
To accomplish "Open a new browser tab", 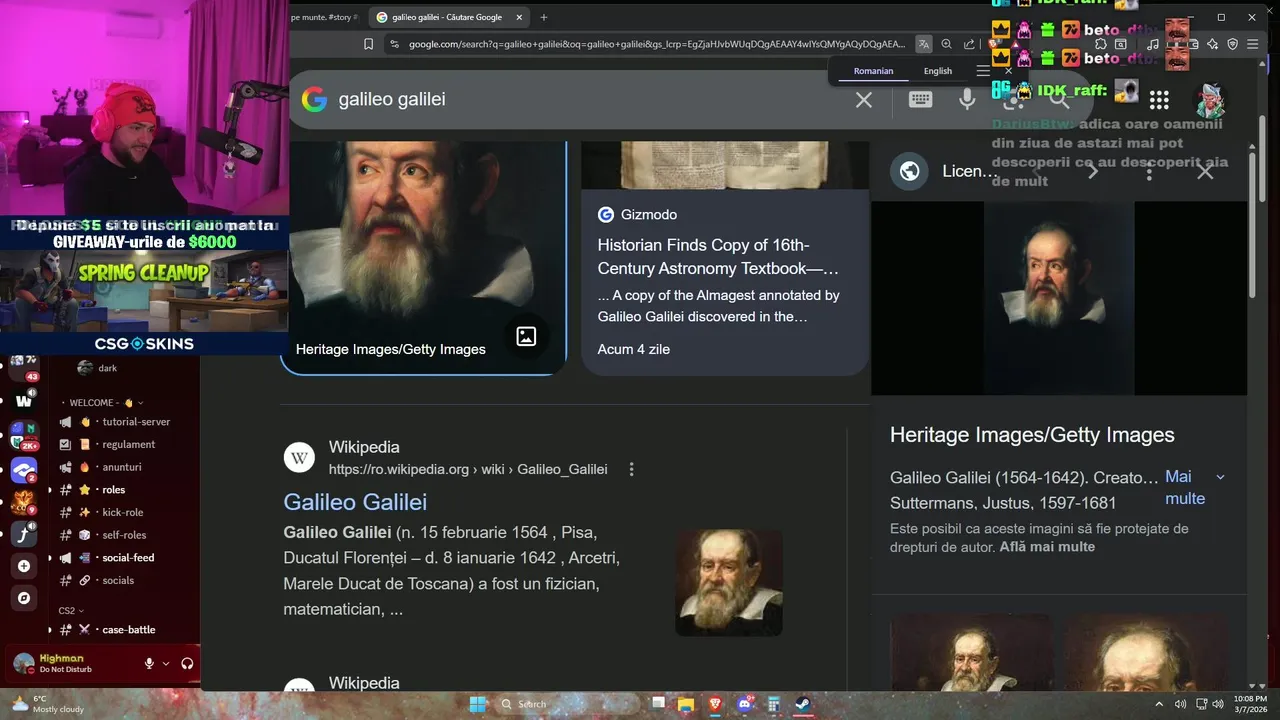I will coord(544,17).
